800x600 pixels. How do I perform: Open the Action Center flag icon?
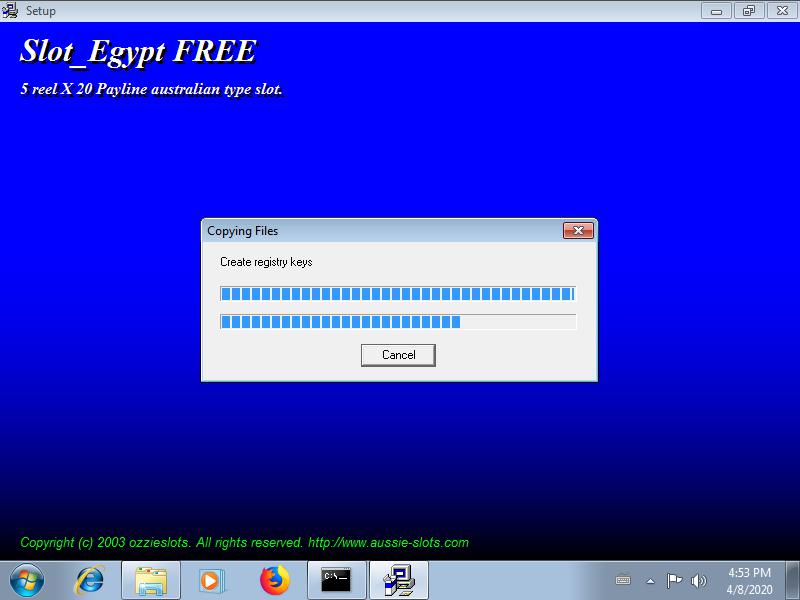tap(674, 581)
